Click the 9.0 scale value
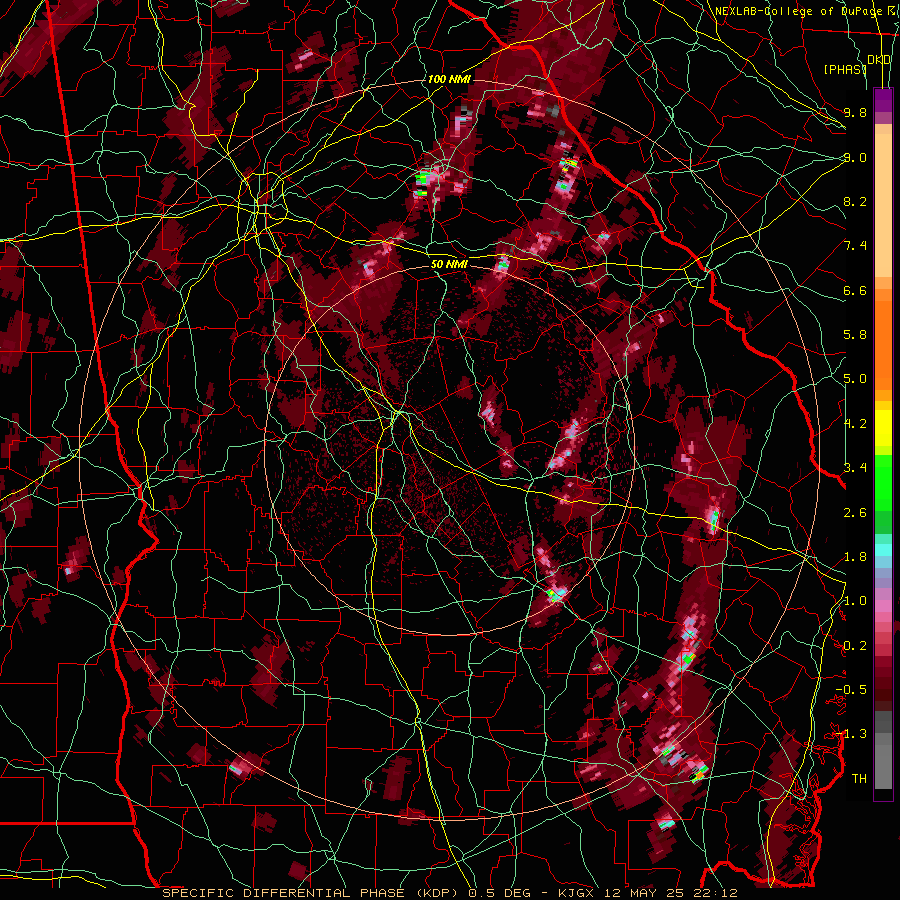This screenshot has width=900, height=900. tap(855, 157)
